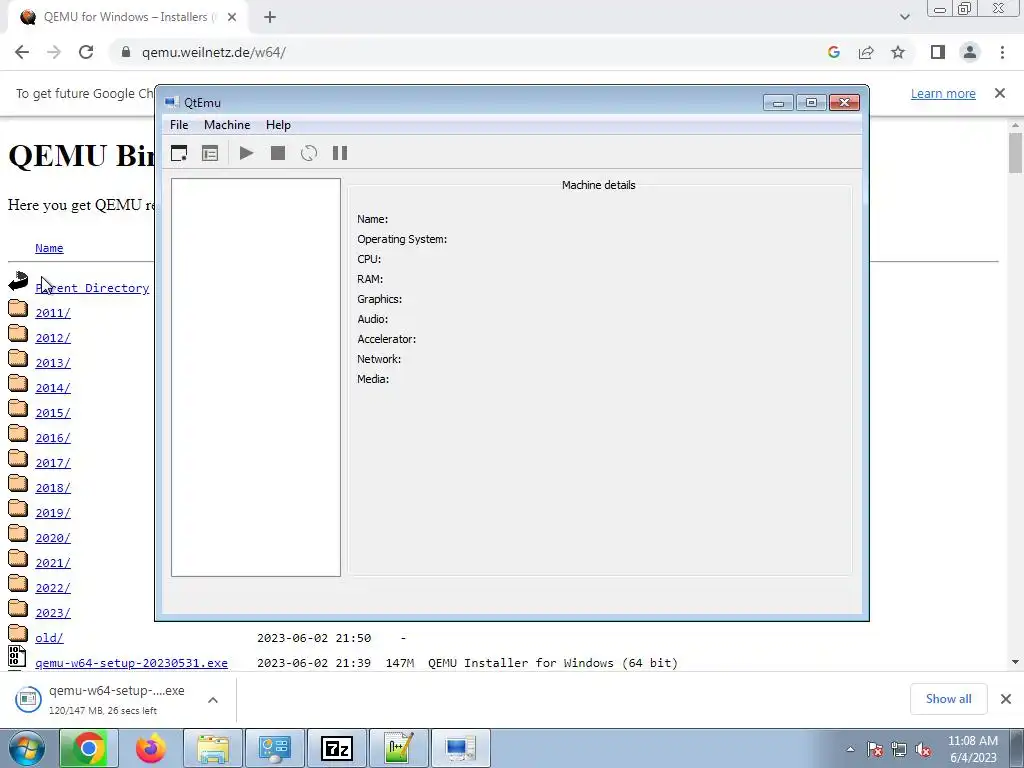This screenshot has height=768, width=1024.
Task: Open the 2013/ folder link
Action: pyautogui.click(x=53, y=363)
